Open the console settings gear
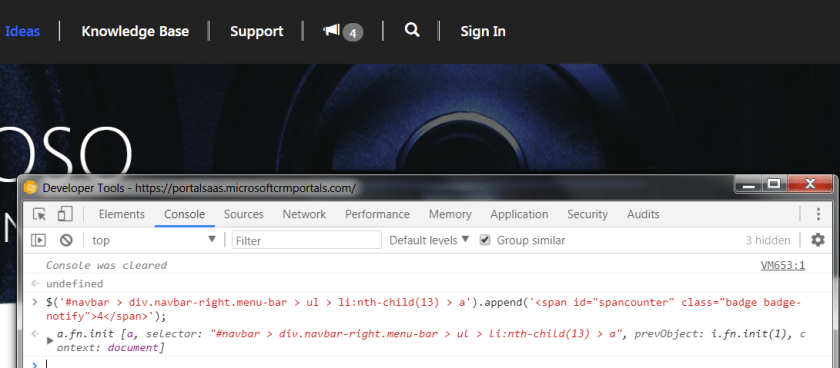Image resolution: width=840 pixels, height=368 pixels. (818, 239)
